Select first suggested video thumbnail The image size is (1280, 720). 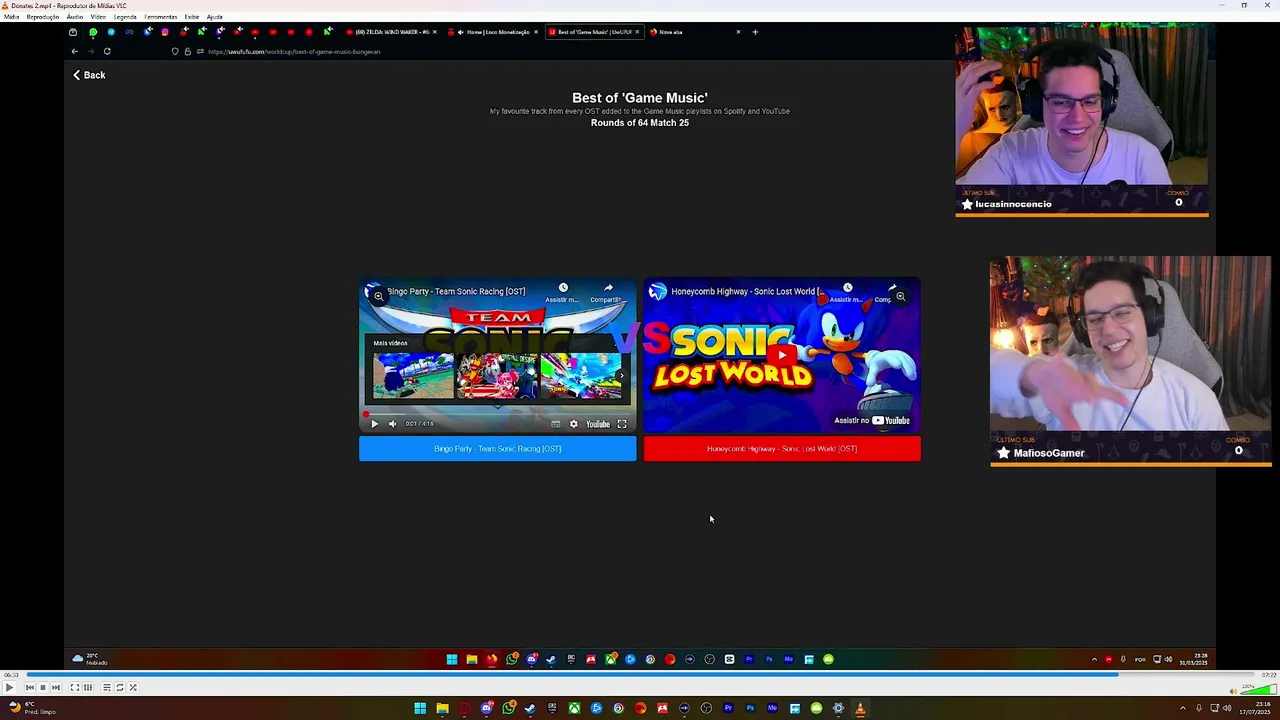point(413,375)
